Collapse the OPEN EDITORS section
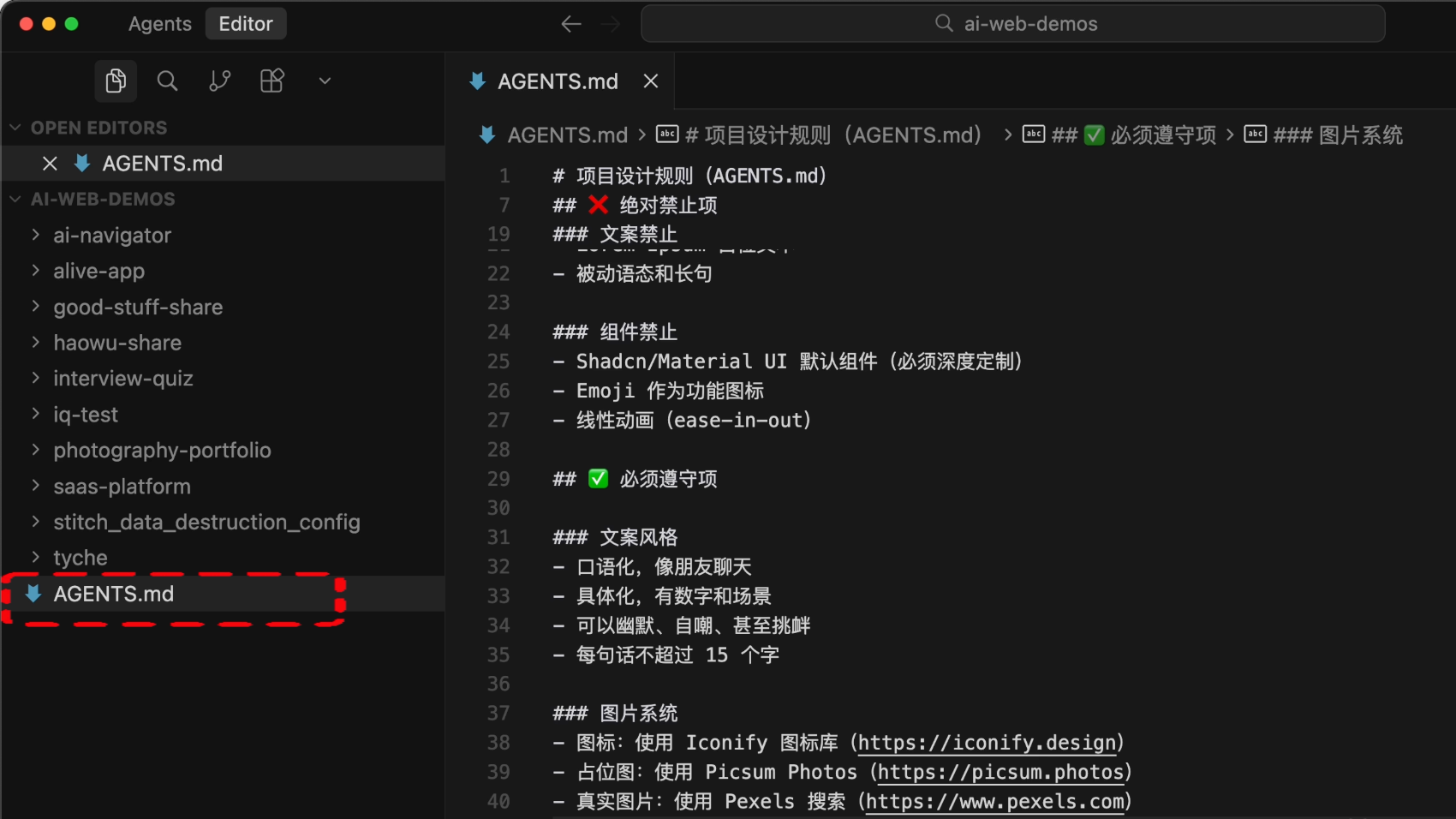1456x819 pixels. 15,128
